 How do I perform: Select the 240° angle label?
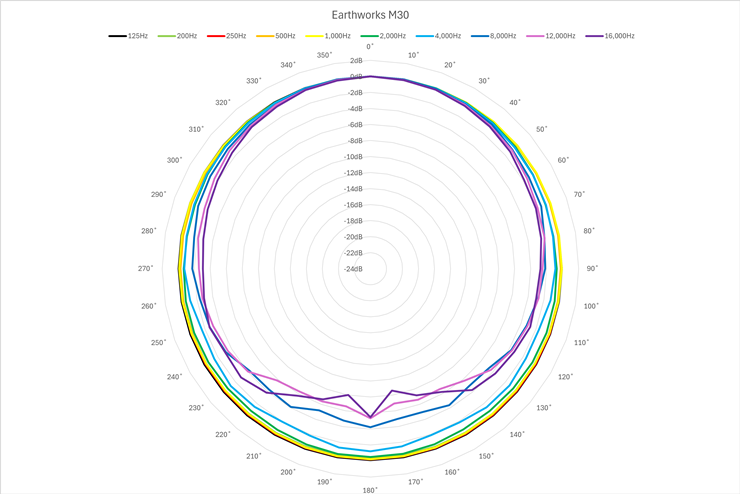pos(175,377)
